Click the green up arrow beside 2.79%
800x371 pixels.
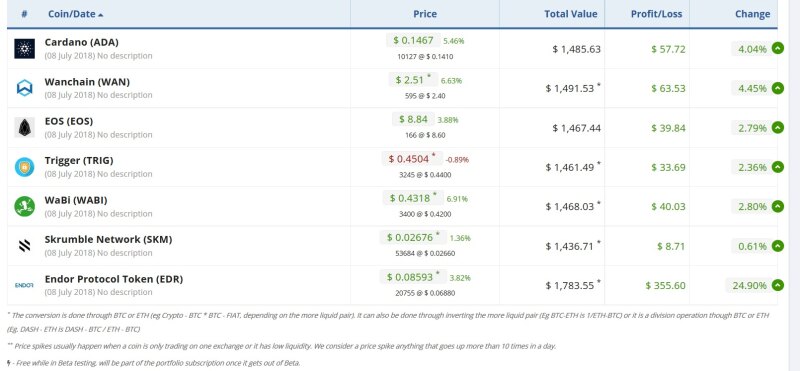[778, 128]
